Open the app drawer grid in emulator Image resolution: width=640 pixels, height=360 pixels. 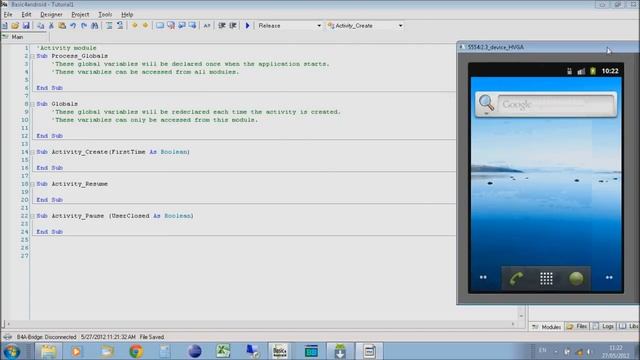click(546, 278)
